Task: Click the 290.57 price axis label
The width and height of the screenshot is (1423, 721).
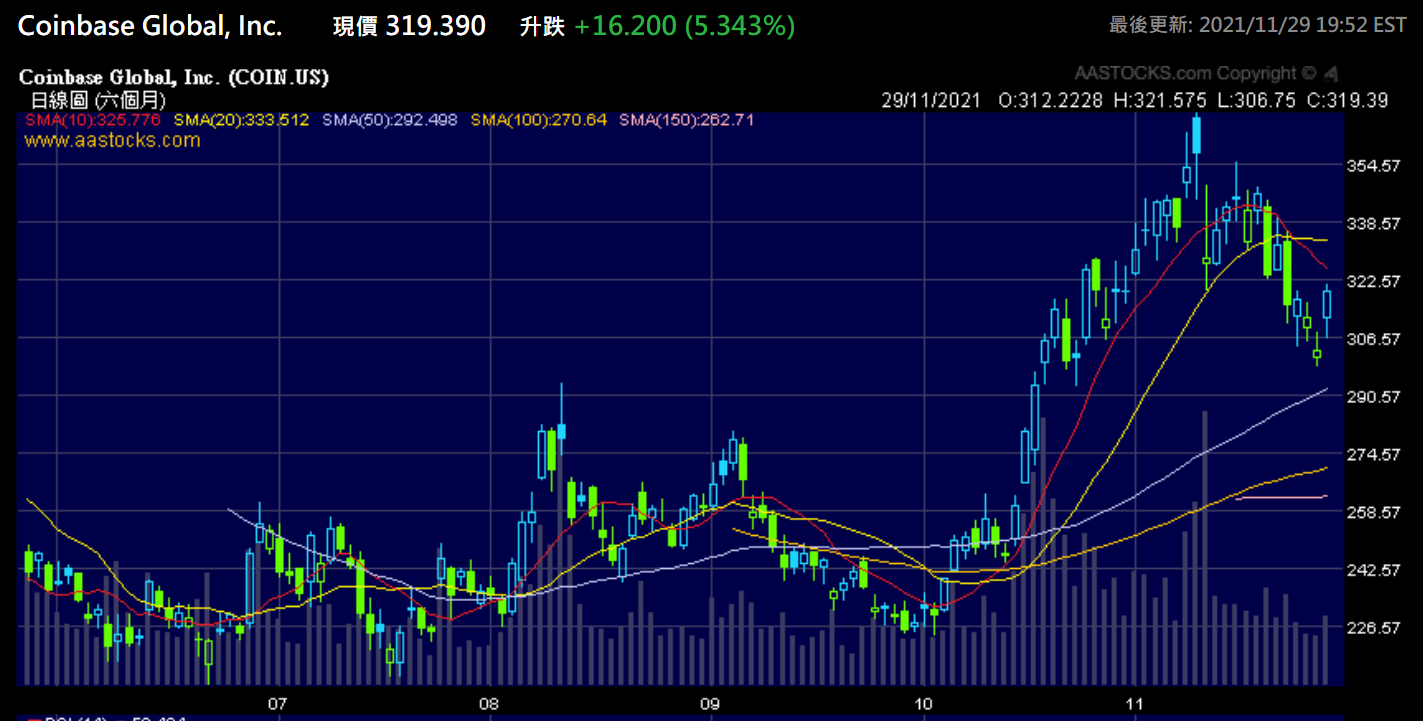Action: 1372,397
